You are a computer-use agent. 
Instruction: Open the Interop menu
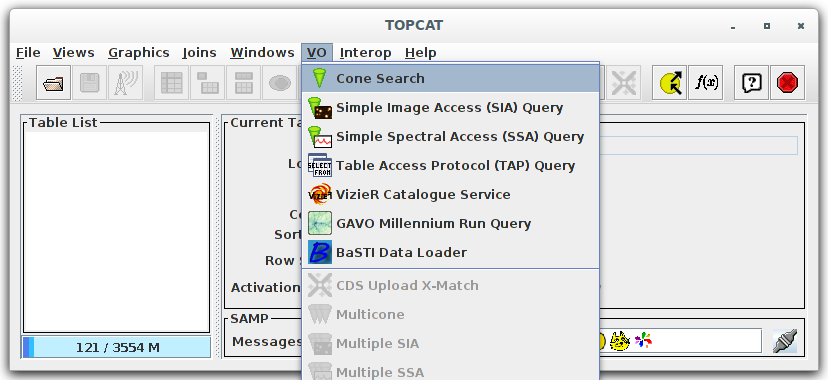click(365, 53)
